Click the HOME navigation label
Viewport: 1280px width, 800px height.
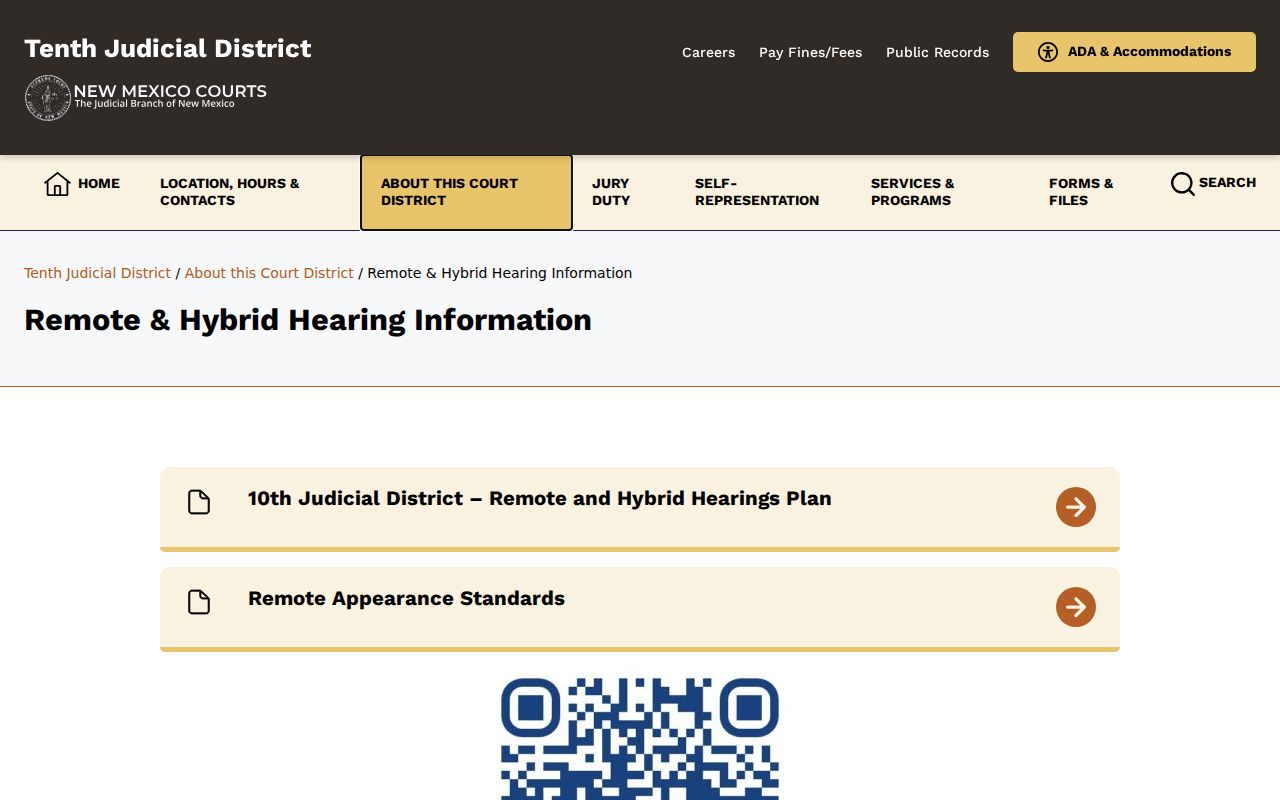point(99,183)
